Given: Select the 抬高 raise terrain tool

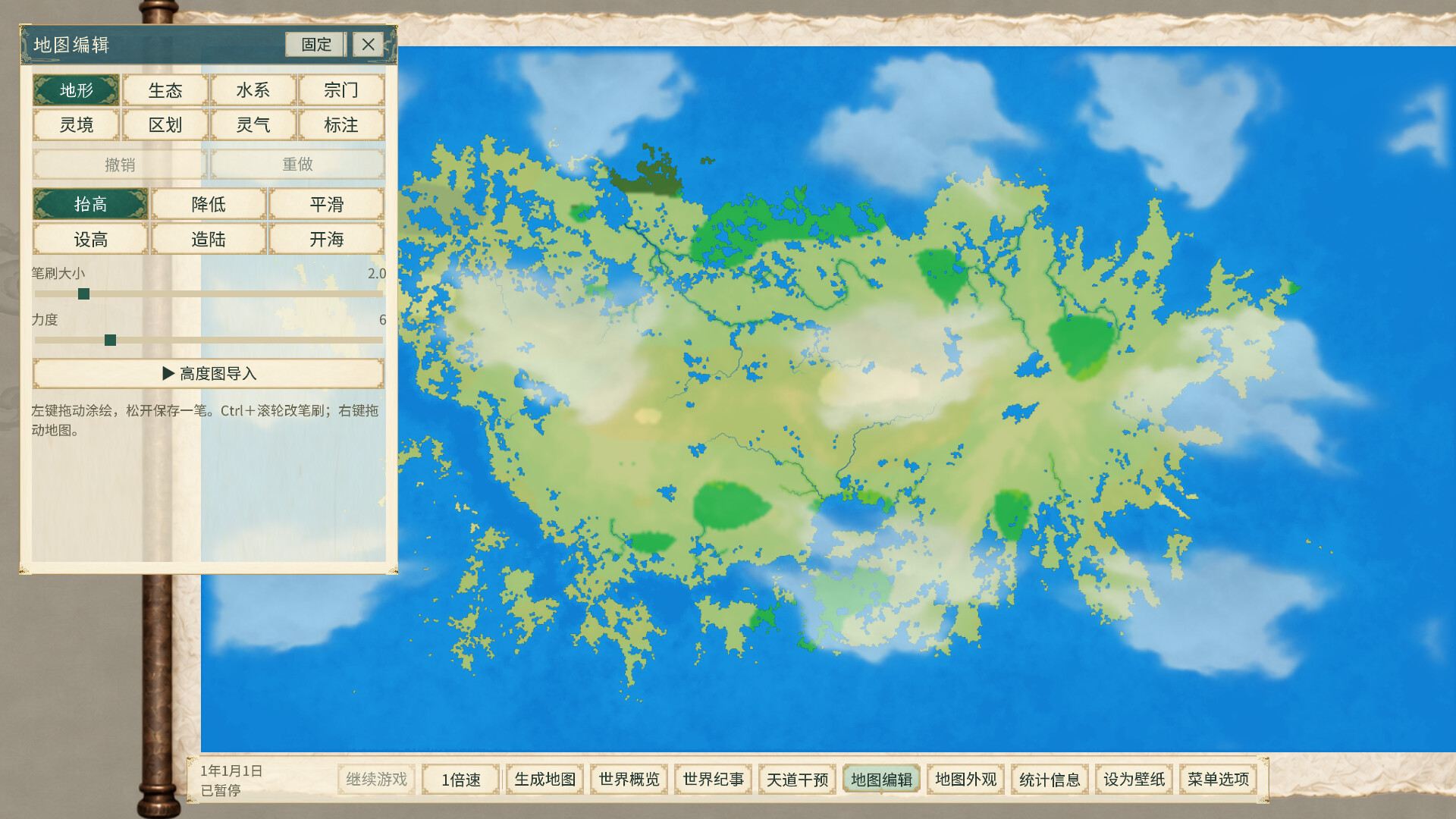Looking at the screenshot, I should pos(90,204).
